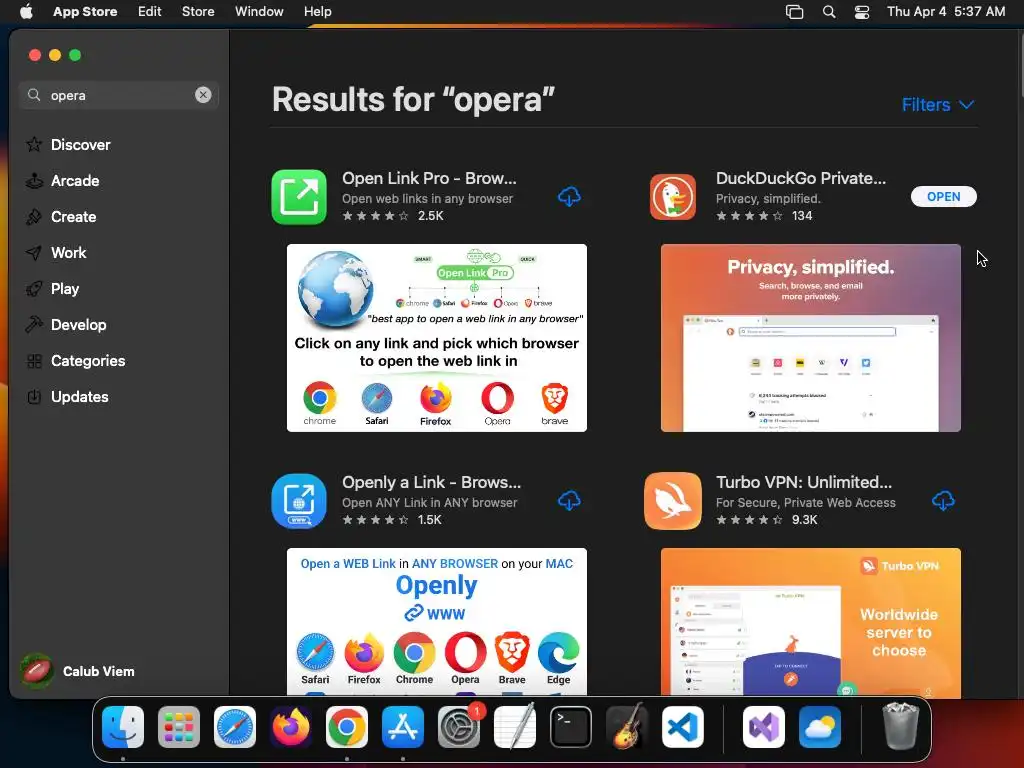The image size is (1024, 768).
Task: Click the Turbo VPN app icon
Action: (x=673, y=501)
